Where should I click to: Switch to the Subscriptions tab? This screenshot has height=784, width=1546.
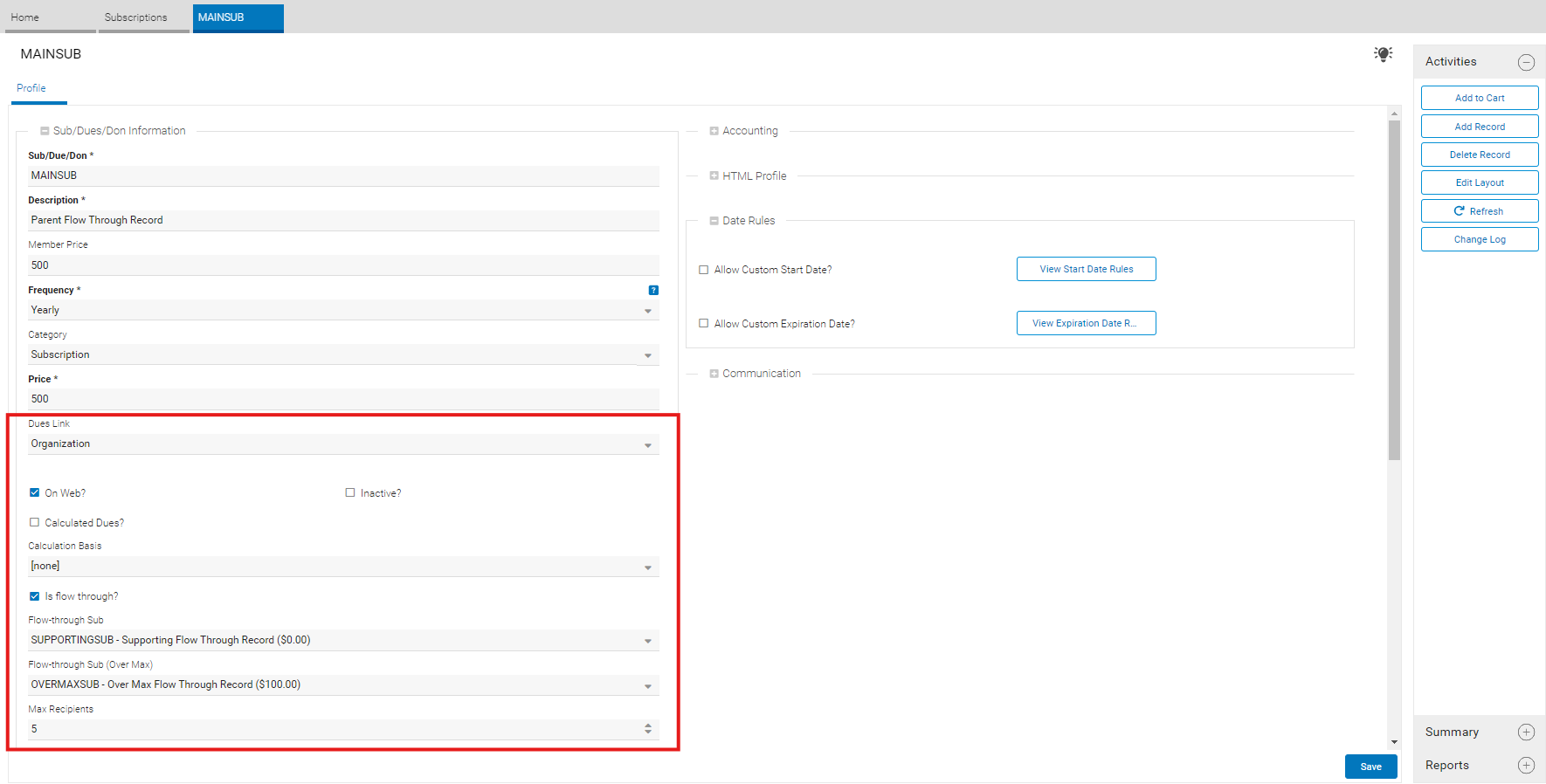(x=144, y=17)
